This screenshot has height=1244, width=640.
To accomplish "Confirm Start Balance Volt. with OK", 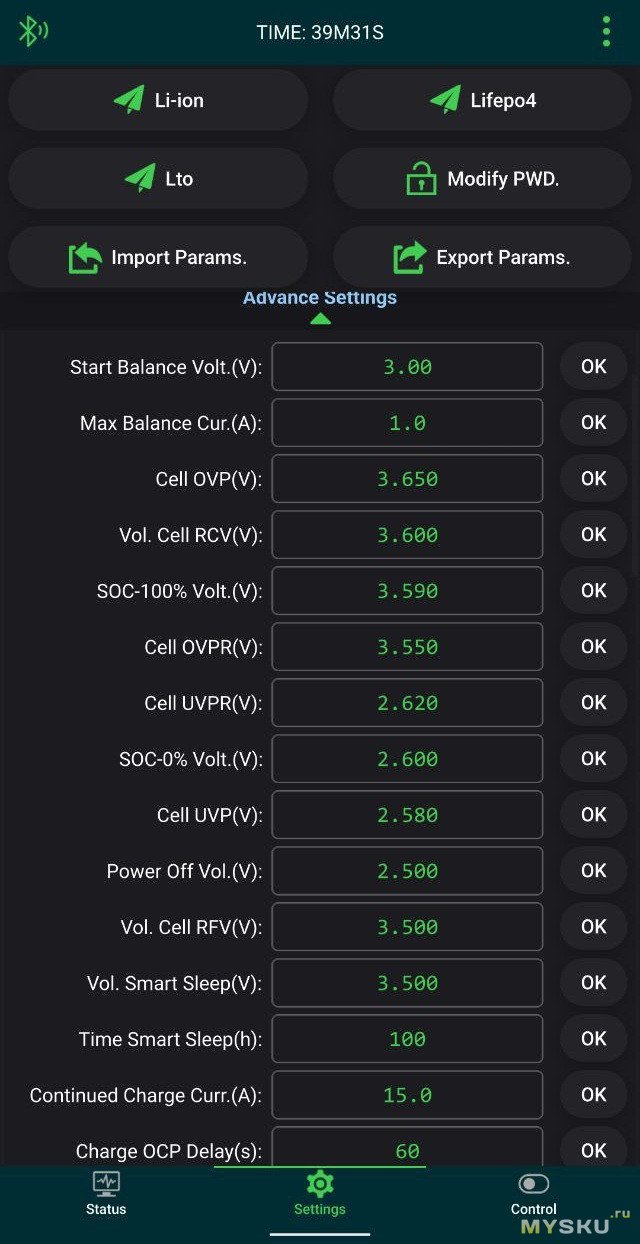I will click(x=593, y=366).
